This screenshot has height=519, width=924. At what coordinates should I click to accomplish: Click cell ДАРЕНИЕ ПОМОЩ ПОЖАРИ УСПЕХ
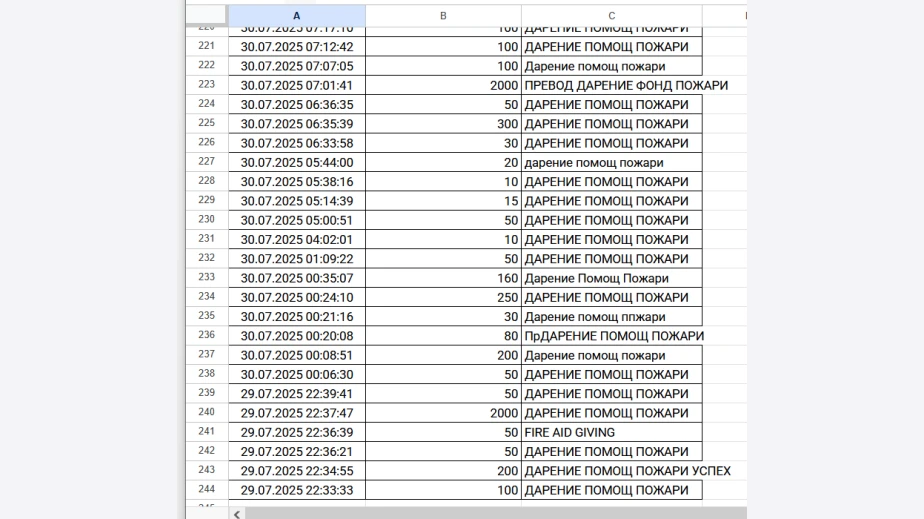(x=627, y=471)
